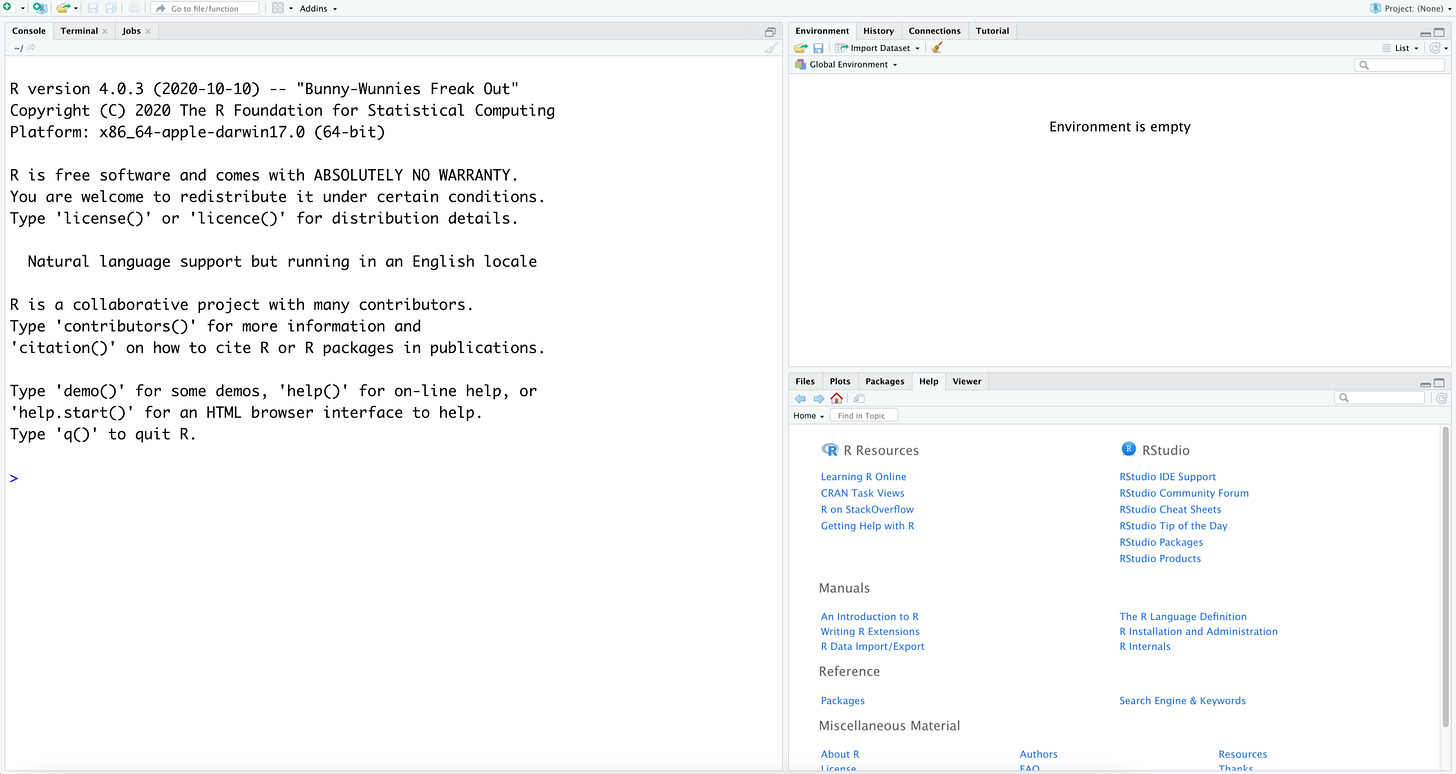Select the Console tab
Image resolution: width=1456 pixels, height=774 pixels.
pos(29,31)
